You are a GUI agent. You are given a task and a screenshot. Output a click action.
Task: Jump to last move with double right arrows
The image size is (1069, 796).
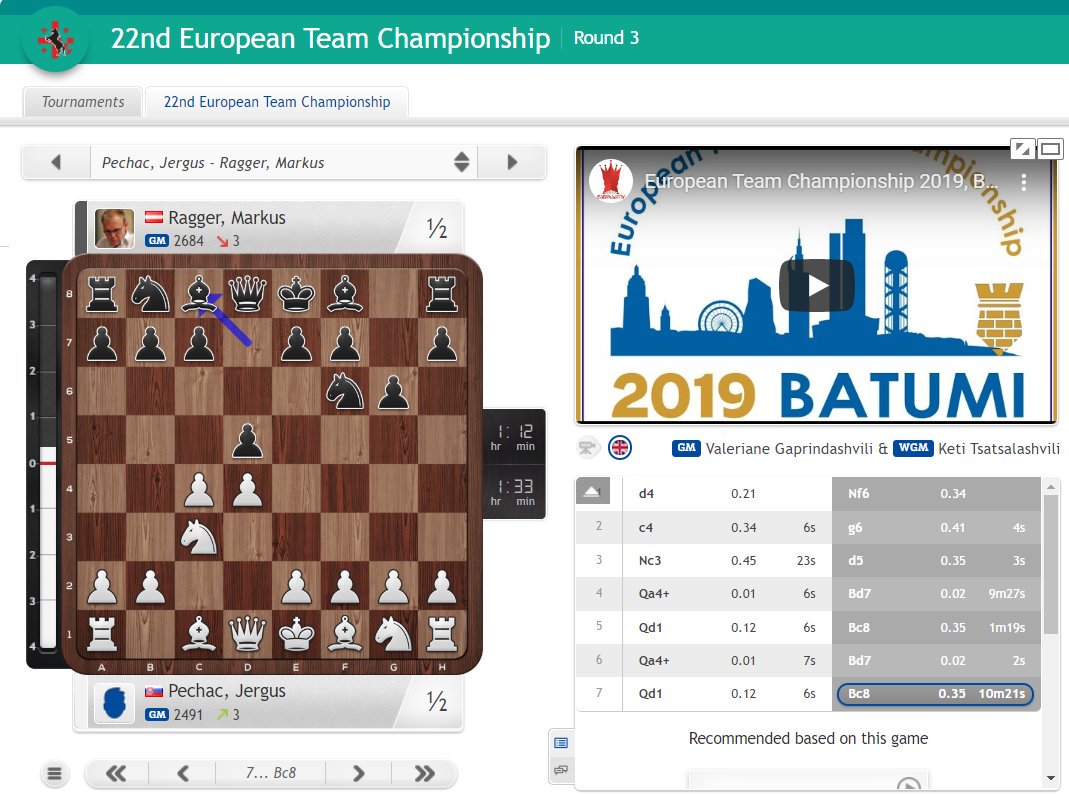click(x=424, y=774)
